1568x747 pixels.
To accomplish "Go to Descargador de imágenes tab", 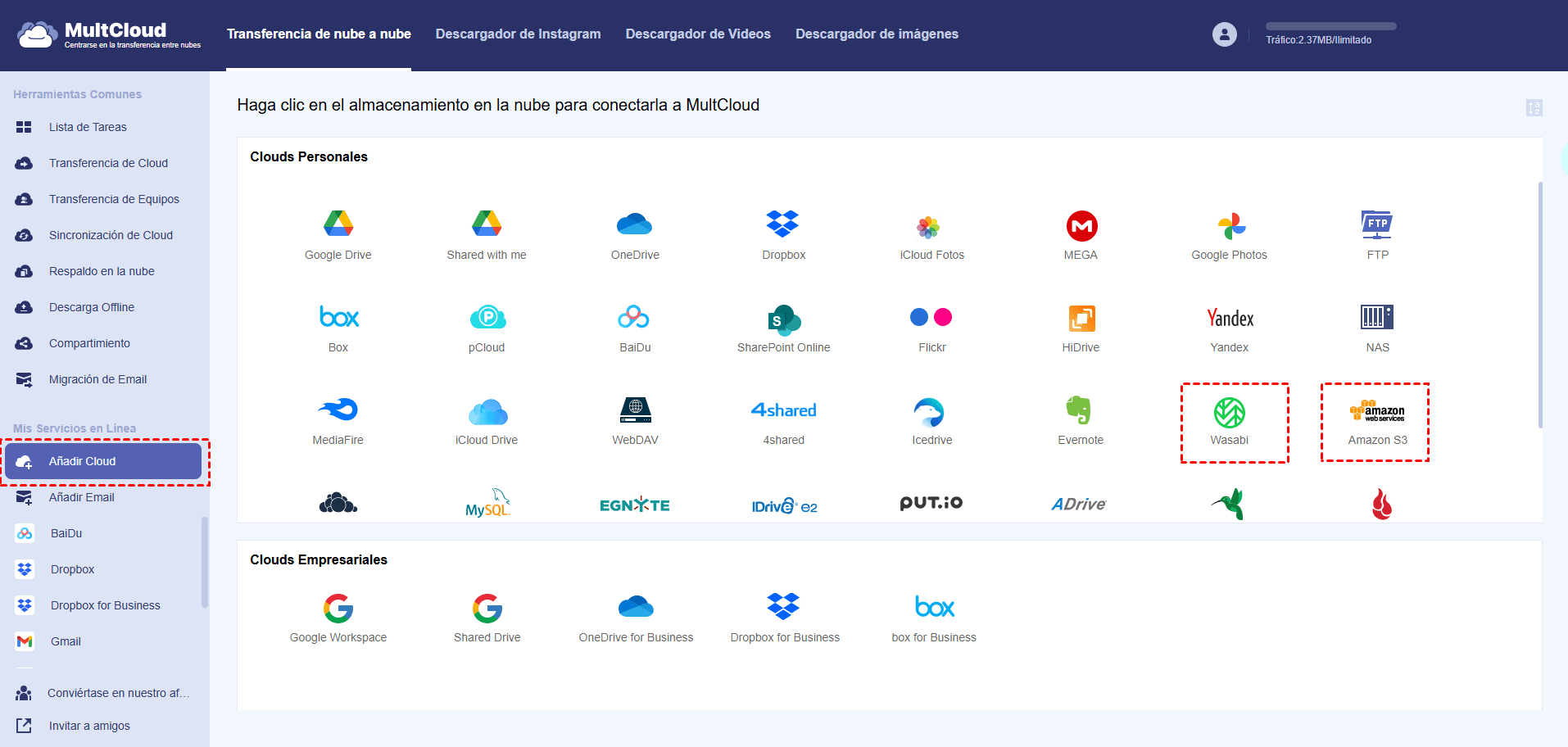I will coord(877,34).
